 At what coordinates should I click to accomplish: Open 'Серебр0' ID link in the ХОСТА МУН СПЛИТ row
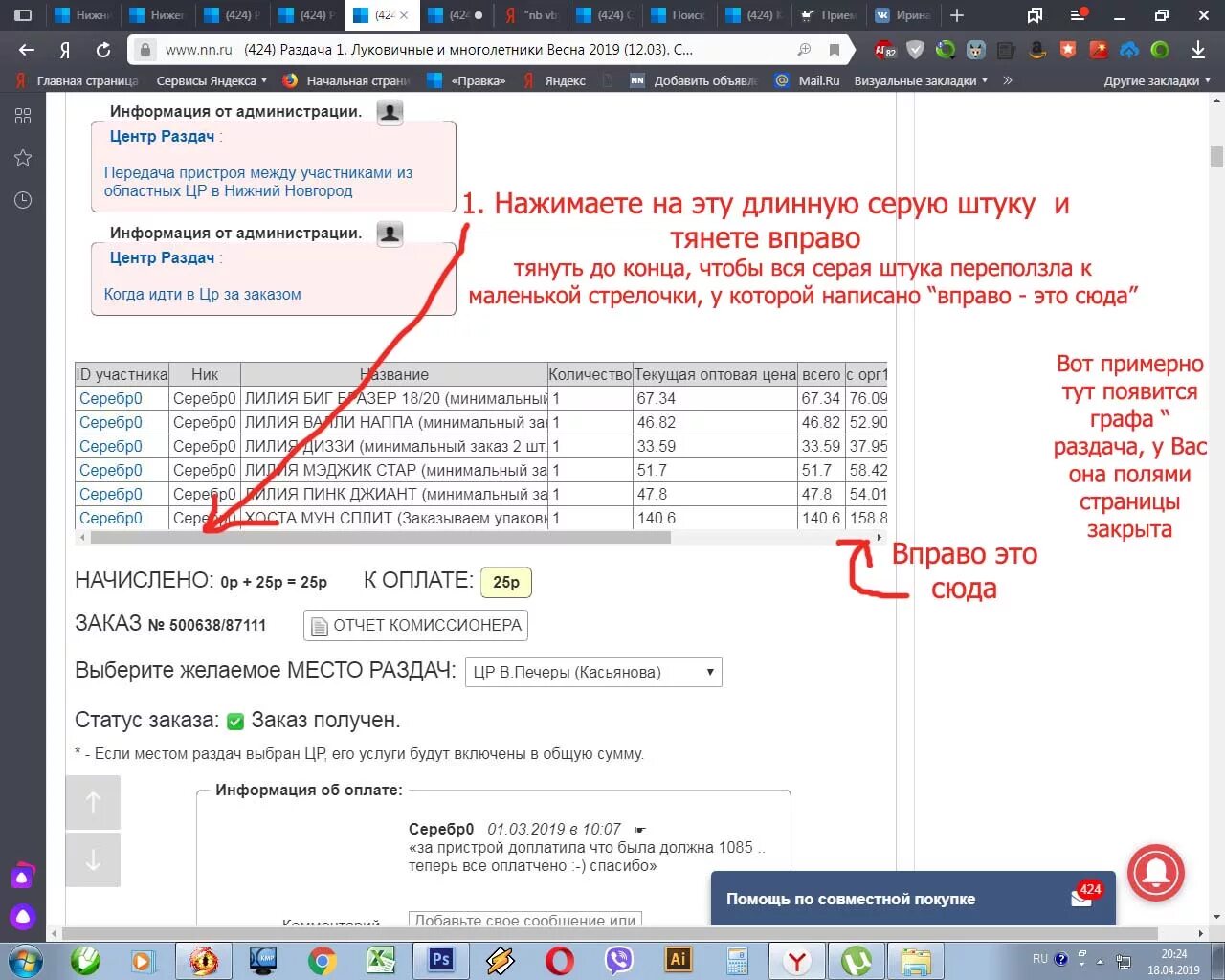110,518
